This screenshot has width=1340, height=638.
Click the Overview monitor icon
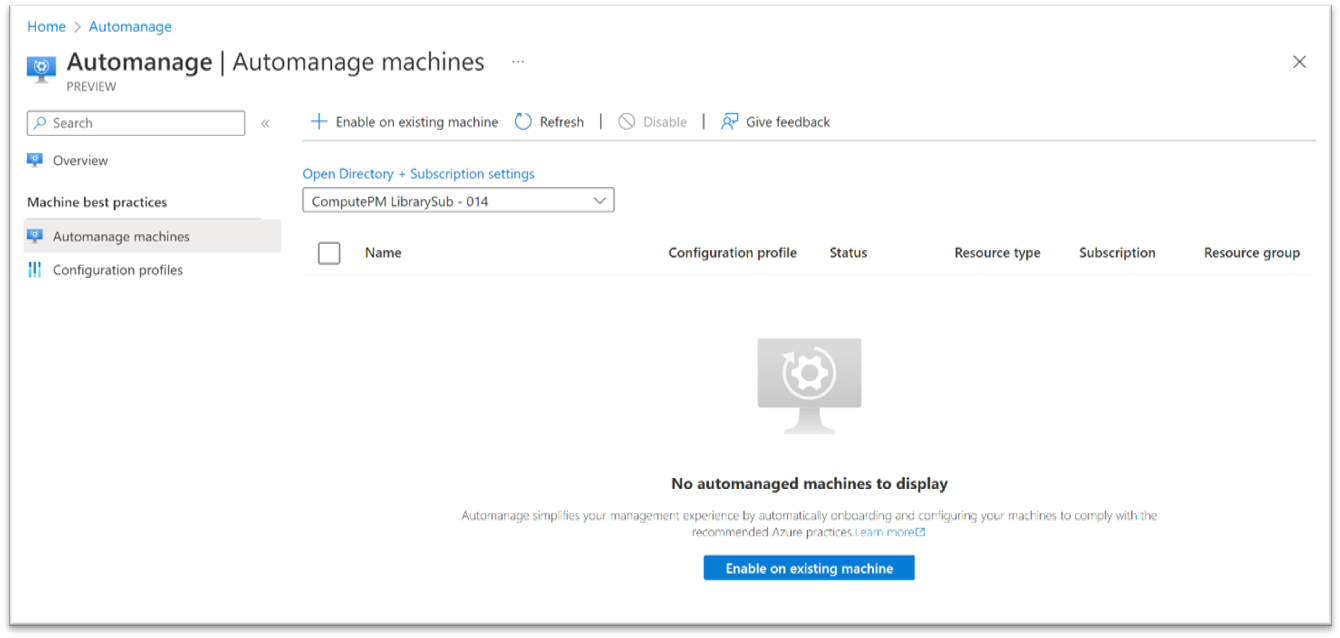[x=35, y=160]
